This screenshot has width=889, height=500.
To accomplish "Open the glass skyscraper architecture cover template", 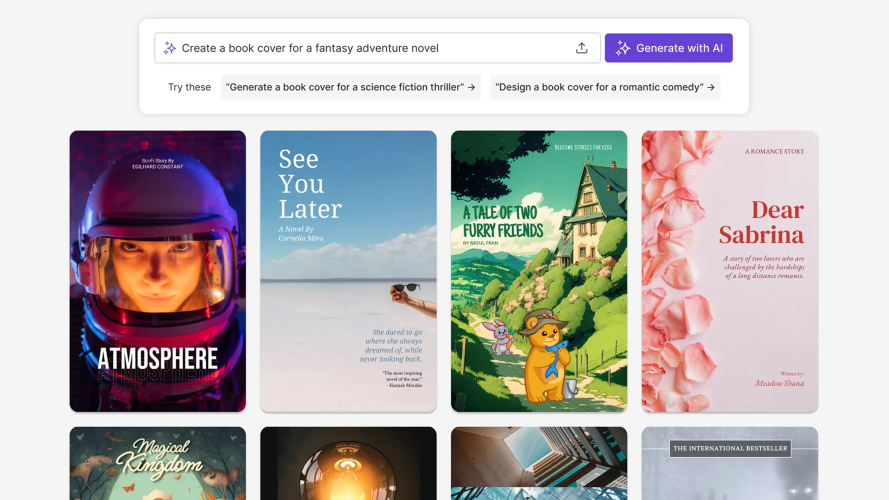I will (x=539, y=463).
